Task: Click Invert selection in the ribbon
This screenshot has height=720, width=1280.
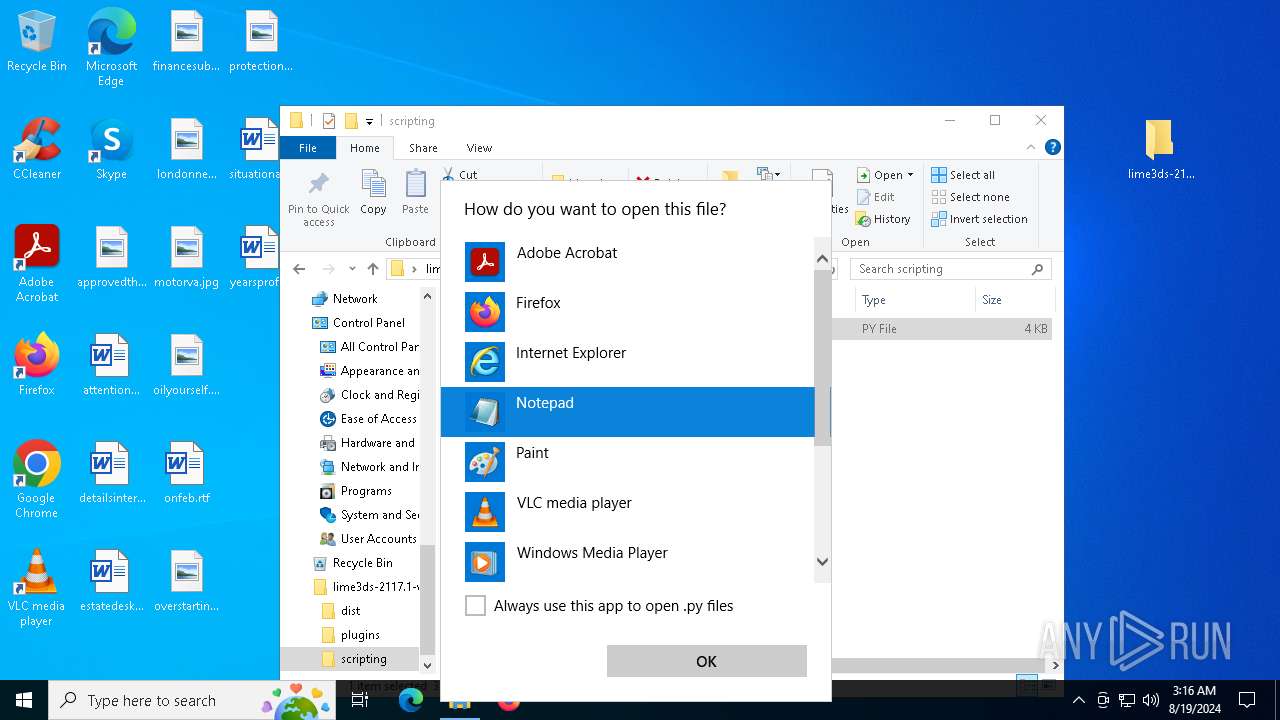Action: (x=979, y=219)
